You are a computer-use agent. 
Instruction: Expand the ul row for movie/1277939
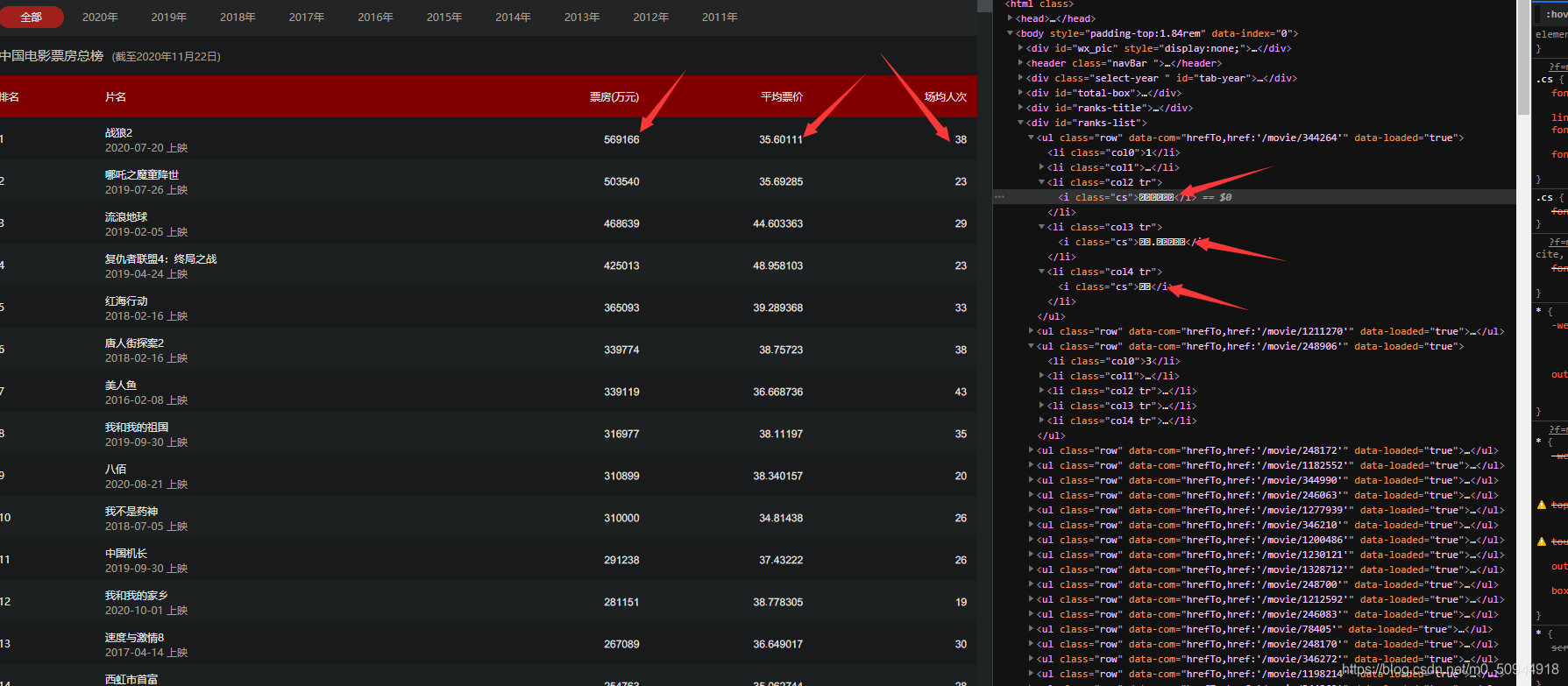1032,510
